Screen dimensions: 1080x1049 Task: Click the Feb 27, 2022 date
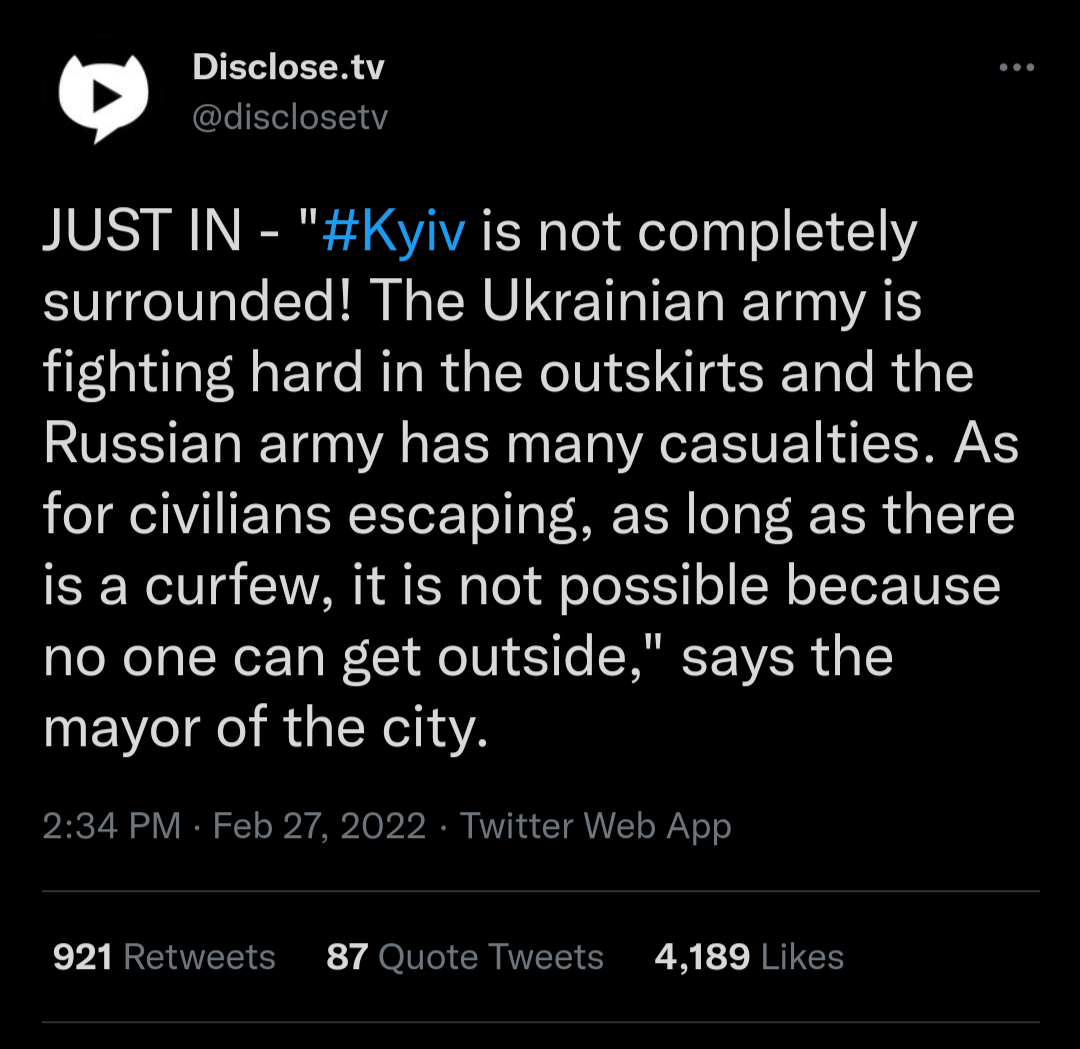click(320, 826)
